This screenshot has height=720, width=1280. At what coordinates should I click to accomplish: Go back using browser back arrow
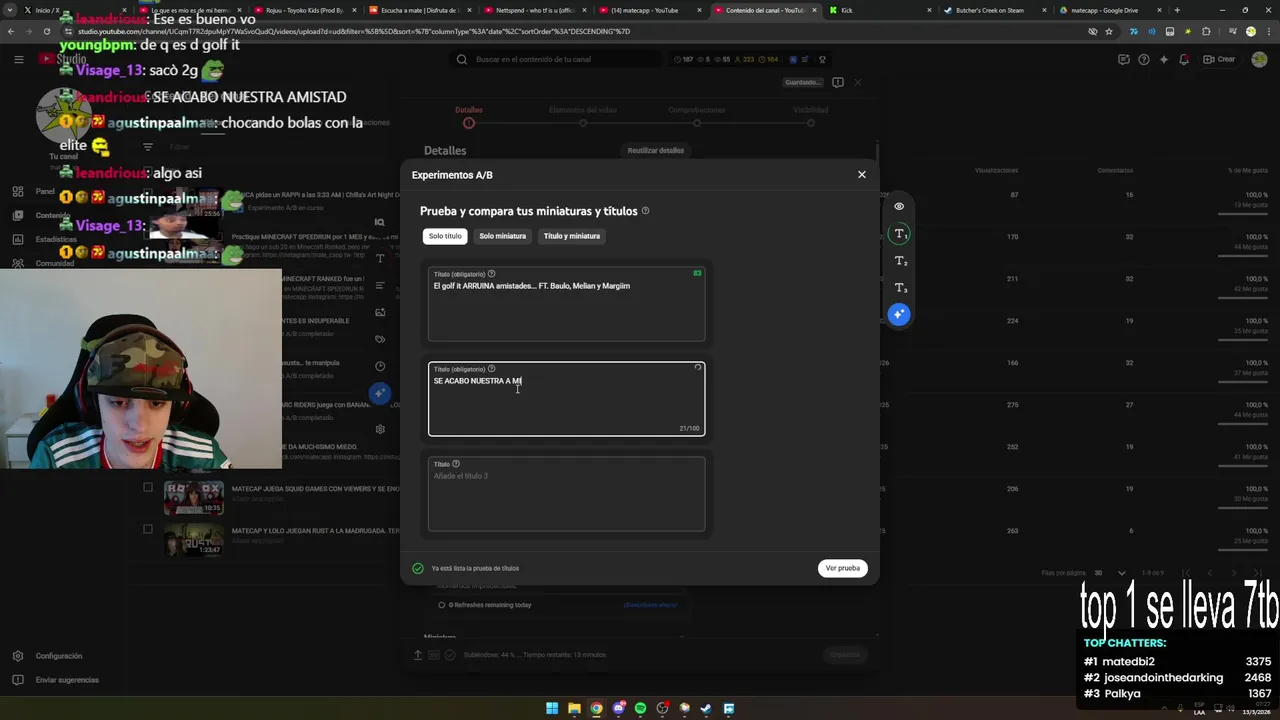click(11, 31)
